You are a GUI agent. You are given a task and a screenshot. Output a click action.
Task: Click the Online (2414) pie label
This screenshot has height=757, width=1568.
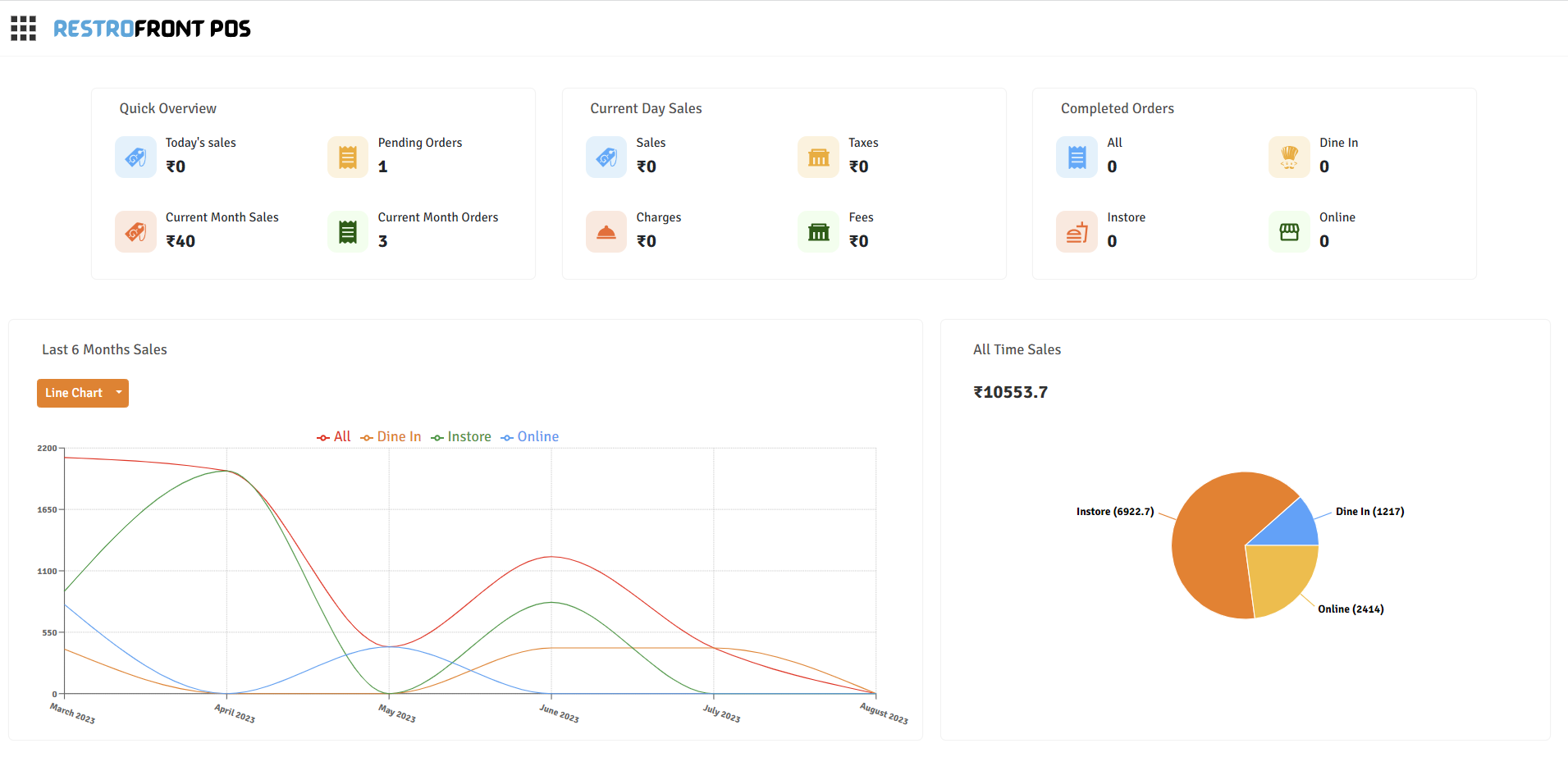coord(1351,609)
